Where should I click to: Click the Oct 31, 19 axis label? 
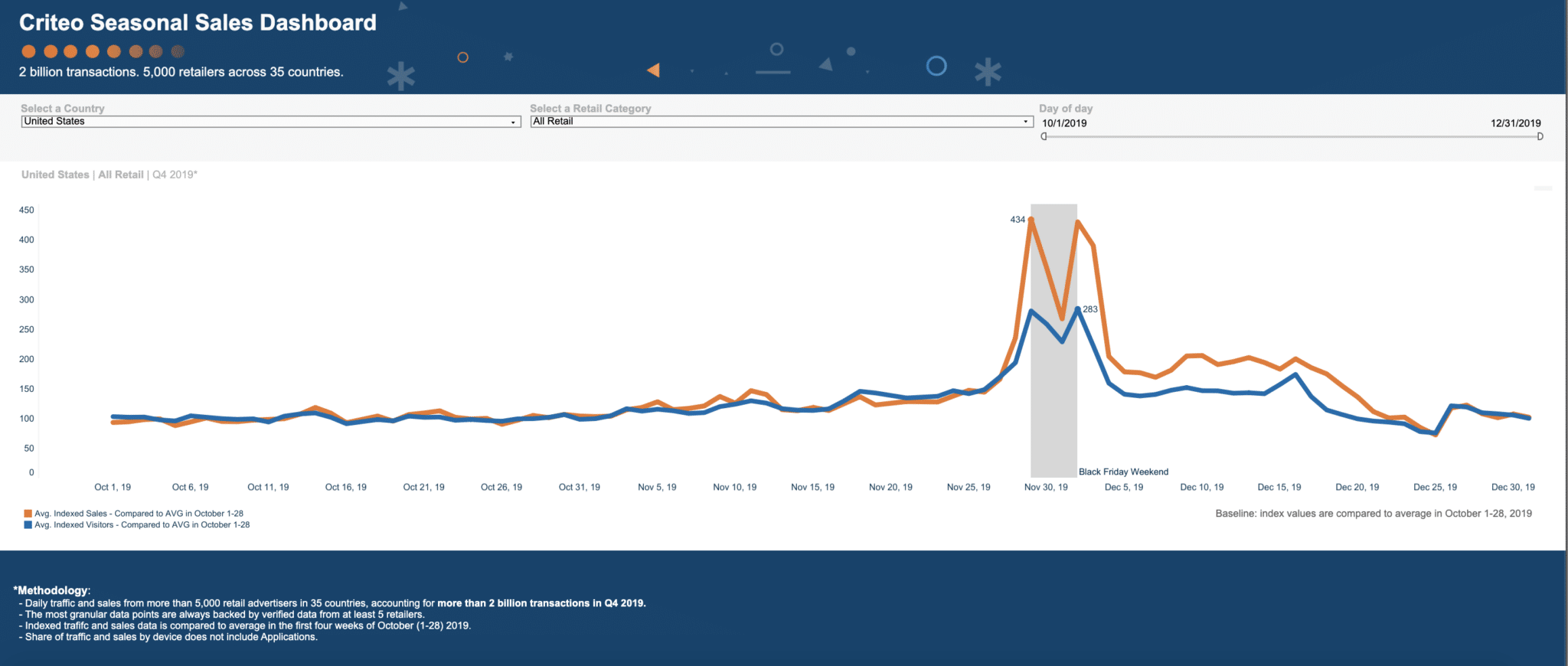click(579, 487)
